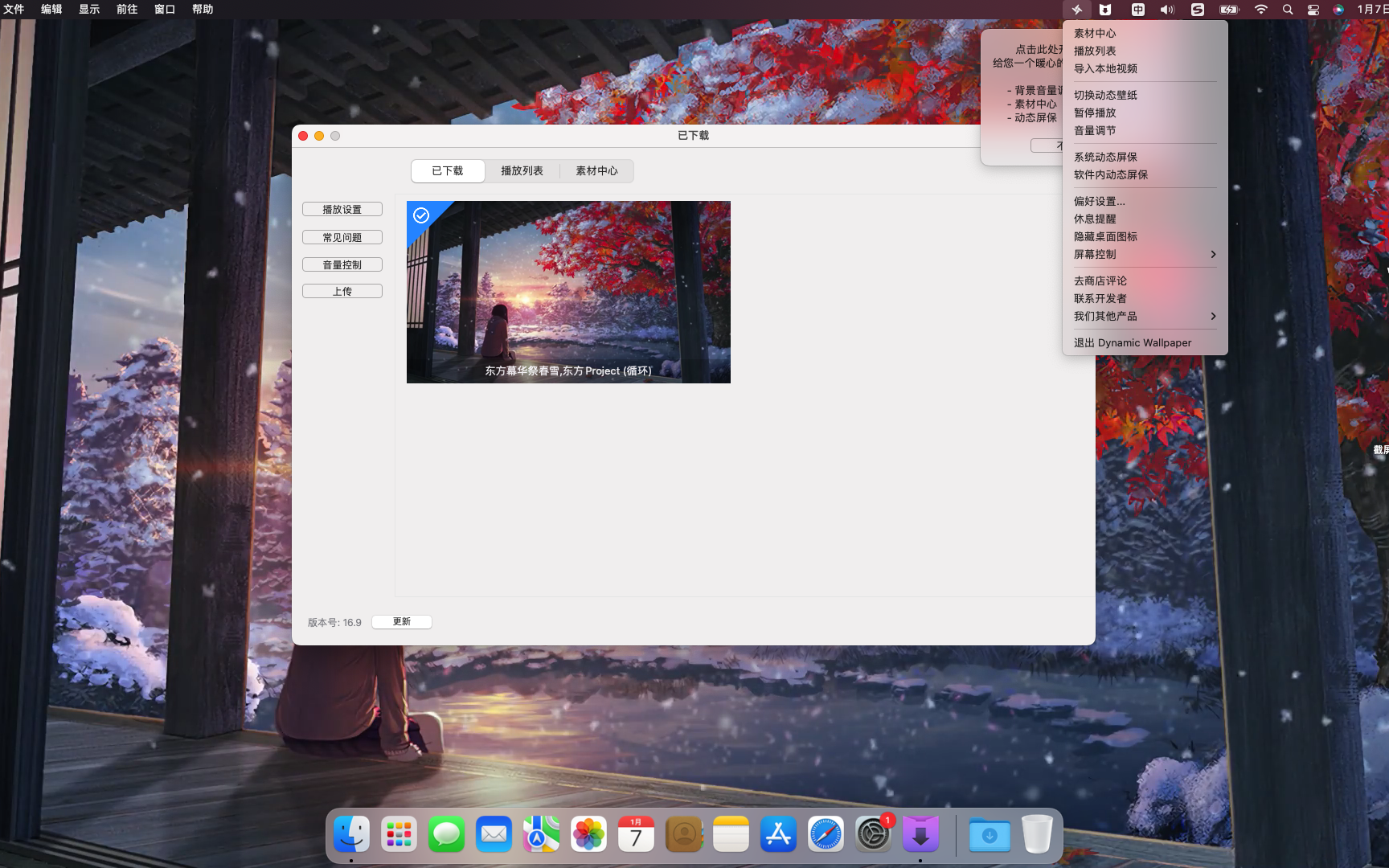The image size is (1389, 868).
Task: Check battery status in the menu bar
Action: tap(1230, 10)
